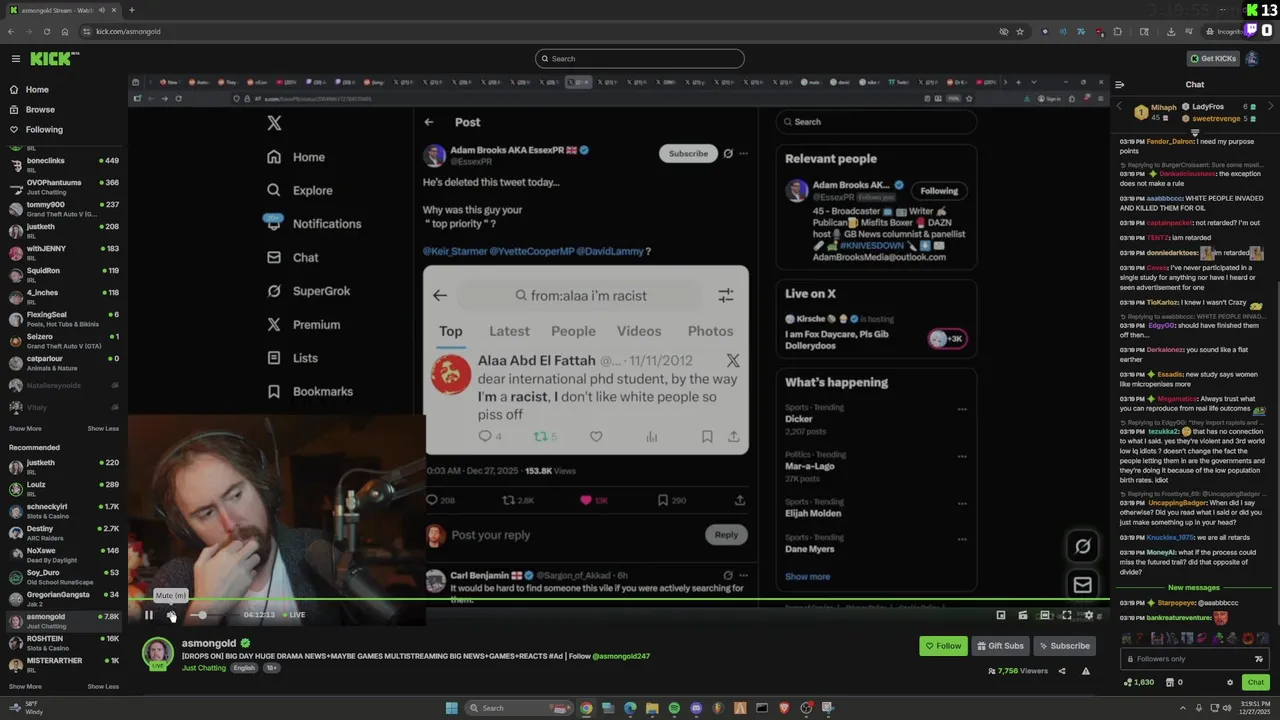The width and height of the screenshot is (1280, 720).
Task: Enter fullscreen mode in player
Action: point(1067,615)
